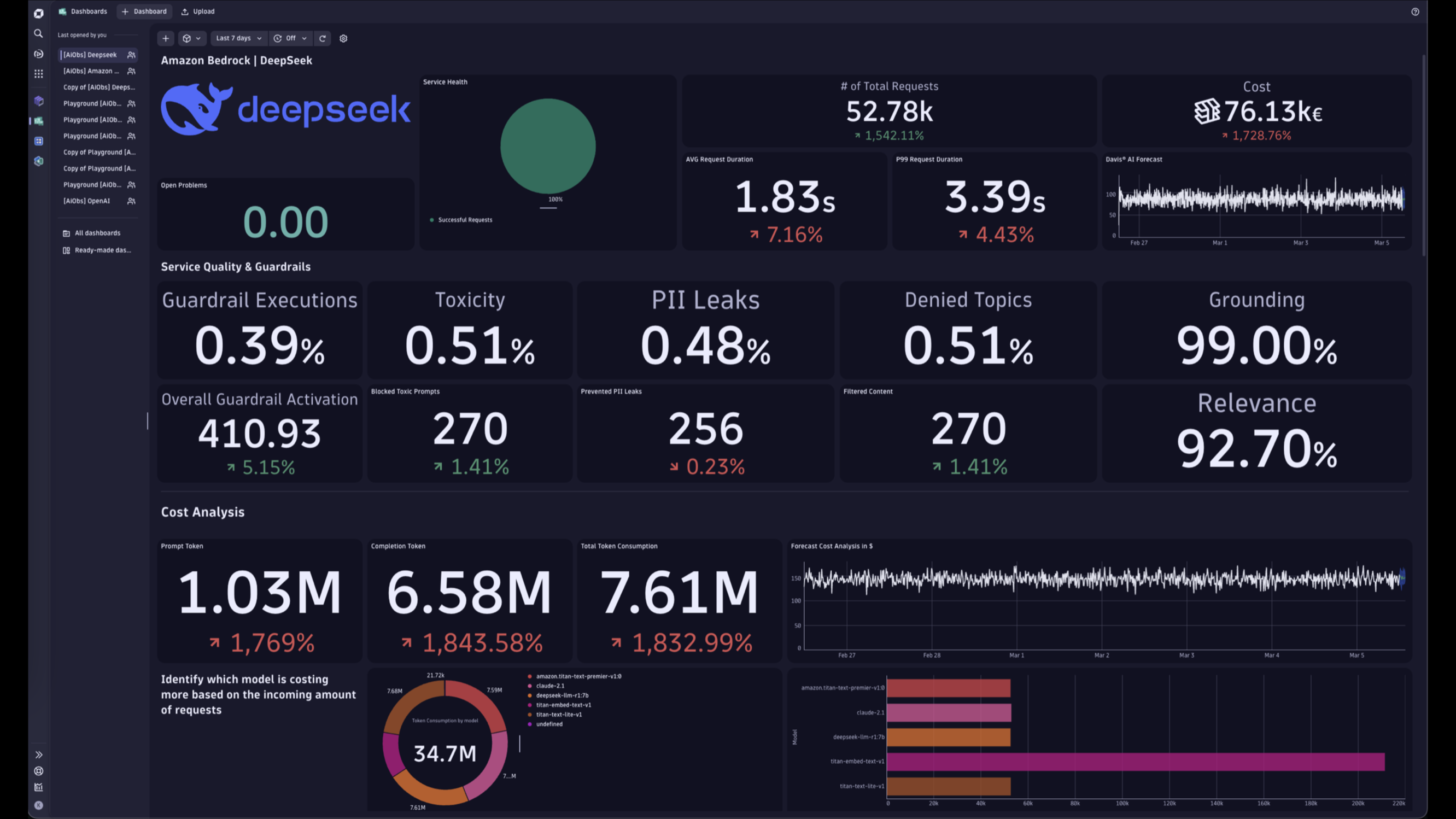Viewport: 1456px width, 819px height.
Task: Open the Dynatrace home logo
Action: [x=38, y=13]
